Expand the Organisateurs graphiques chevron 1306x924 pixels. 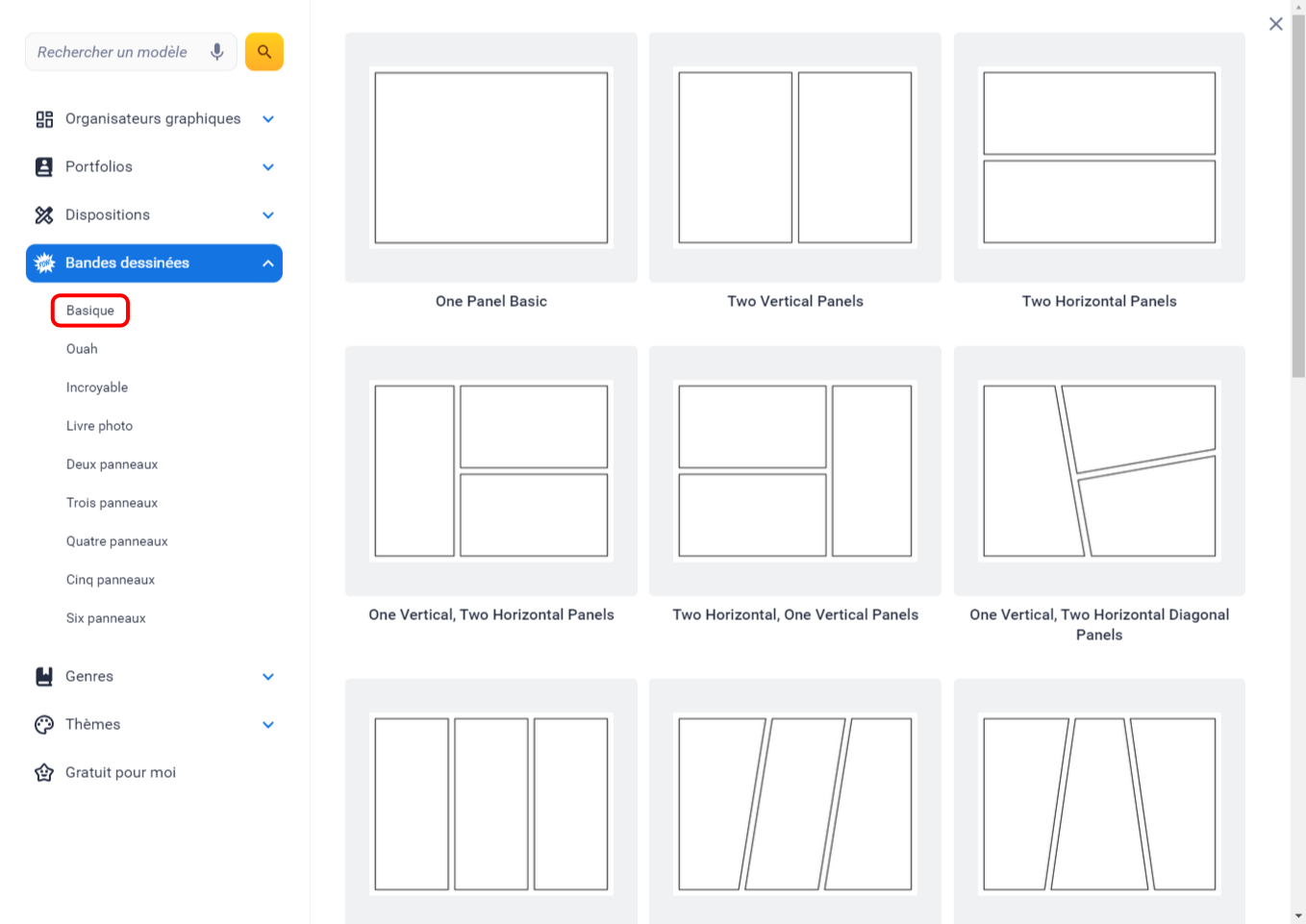click(268, 119)
